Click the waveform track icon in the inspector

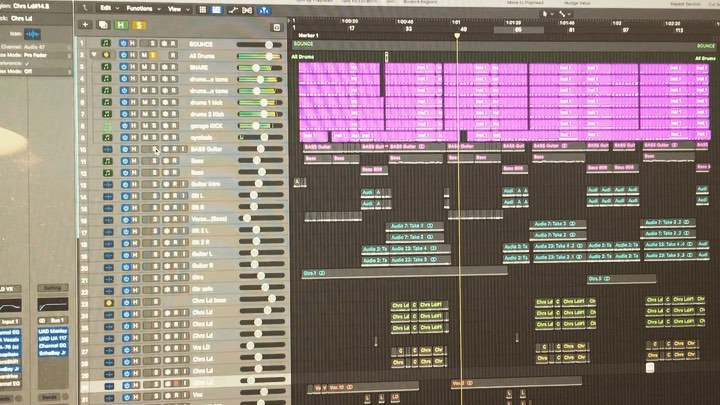[x=32, y=34]
